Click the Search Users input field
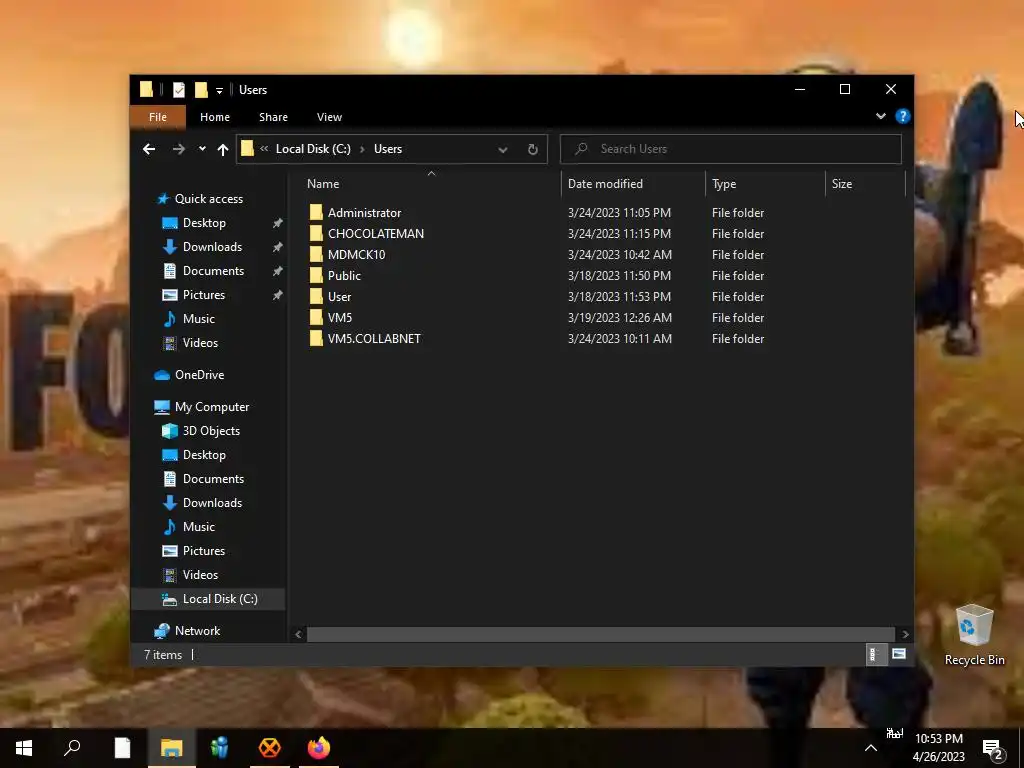Viewport: 1024px width, 768px height. [731, 149]
